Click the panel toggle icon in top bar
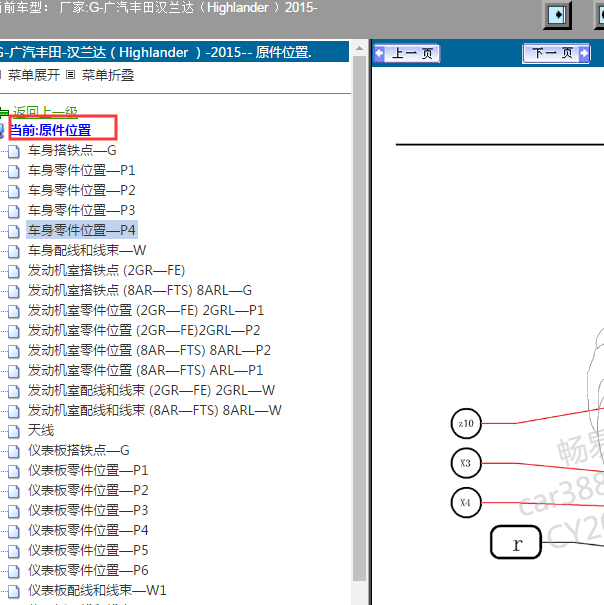Viewport: 604px width, 605px height. click(557, 15)
